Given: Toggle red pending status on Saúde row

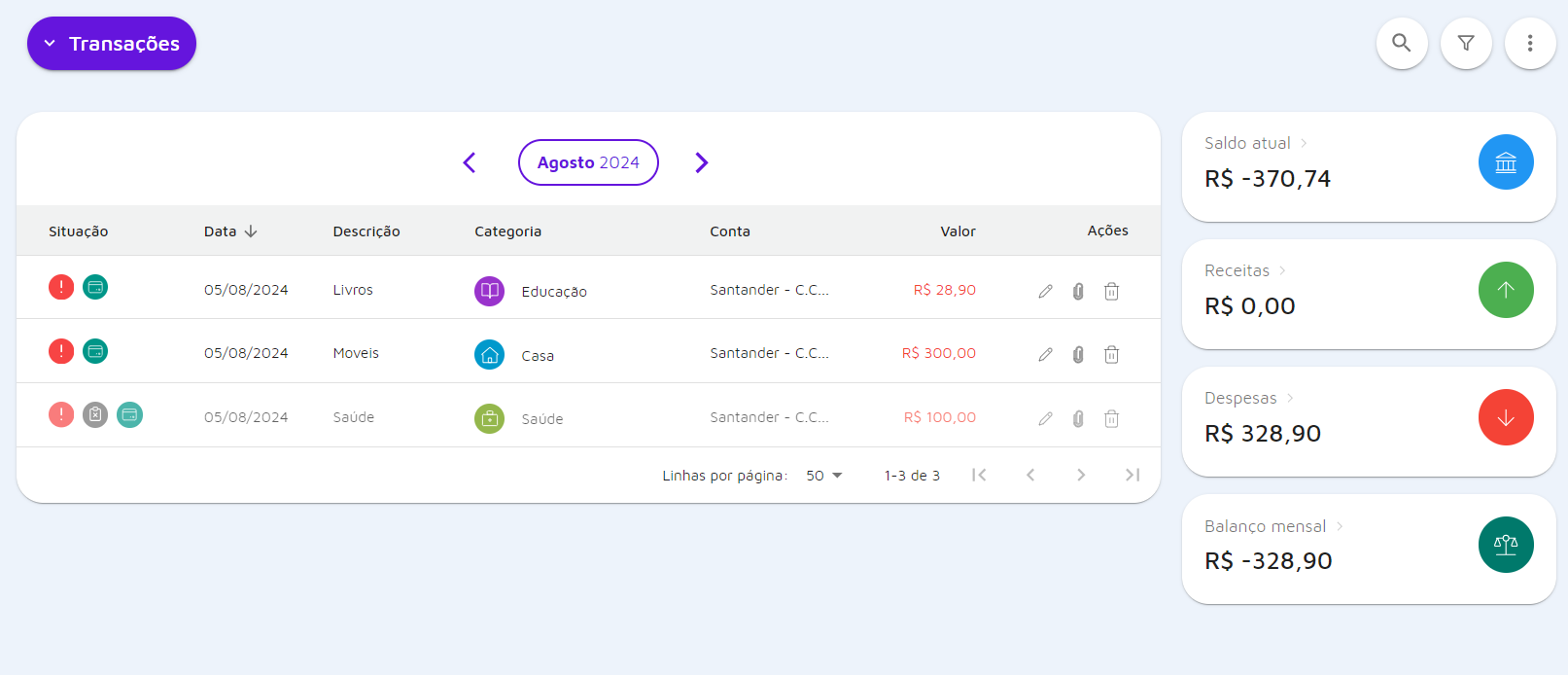Looking at the screenshot, I should point(61,415).
